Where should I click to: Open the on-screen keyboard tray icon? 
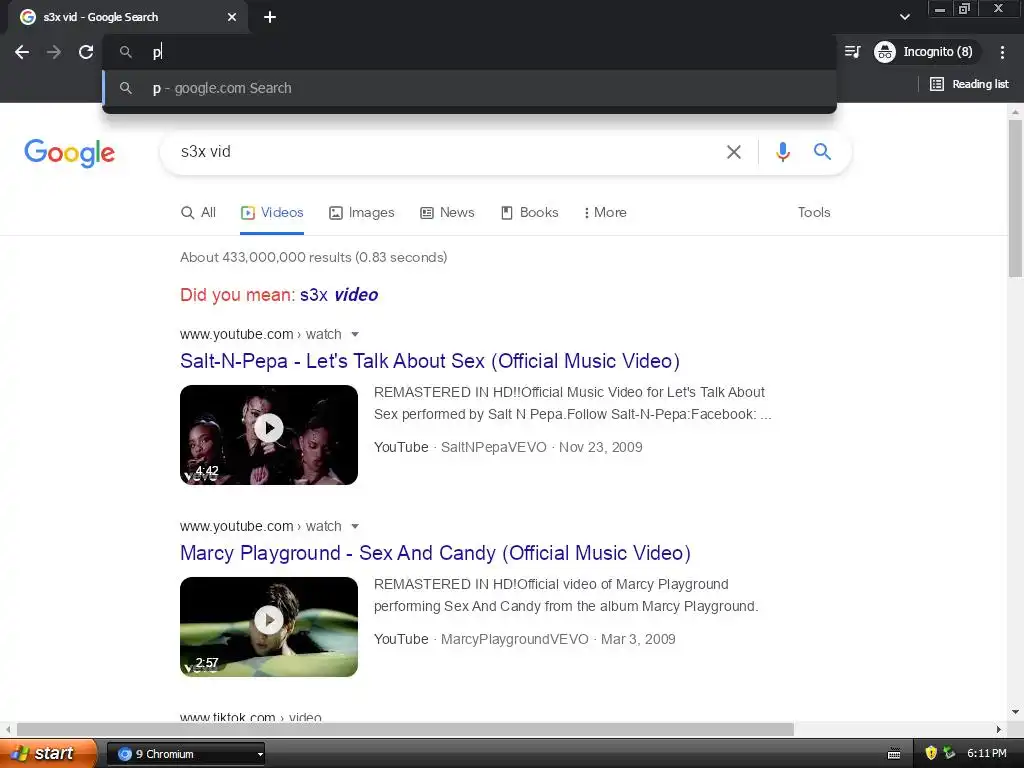[894, 754]
